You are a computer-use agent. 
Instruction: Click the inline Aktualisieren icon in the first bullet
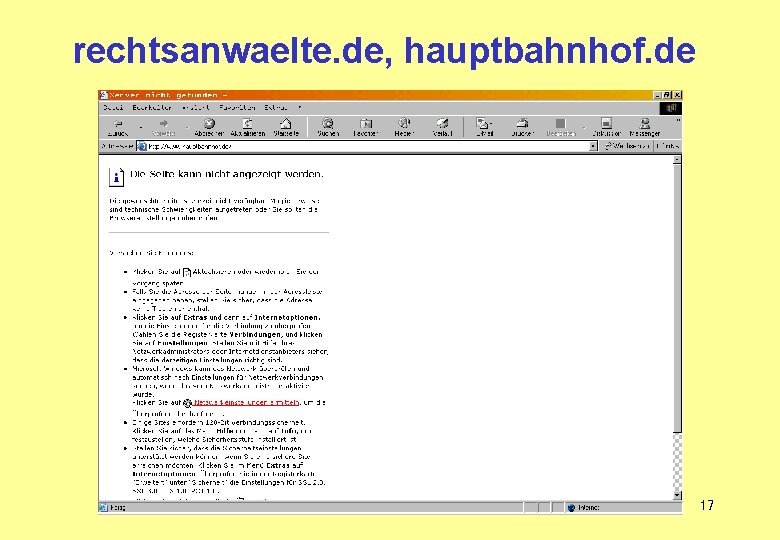[187, 272]
